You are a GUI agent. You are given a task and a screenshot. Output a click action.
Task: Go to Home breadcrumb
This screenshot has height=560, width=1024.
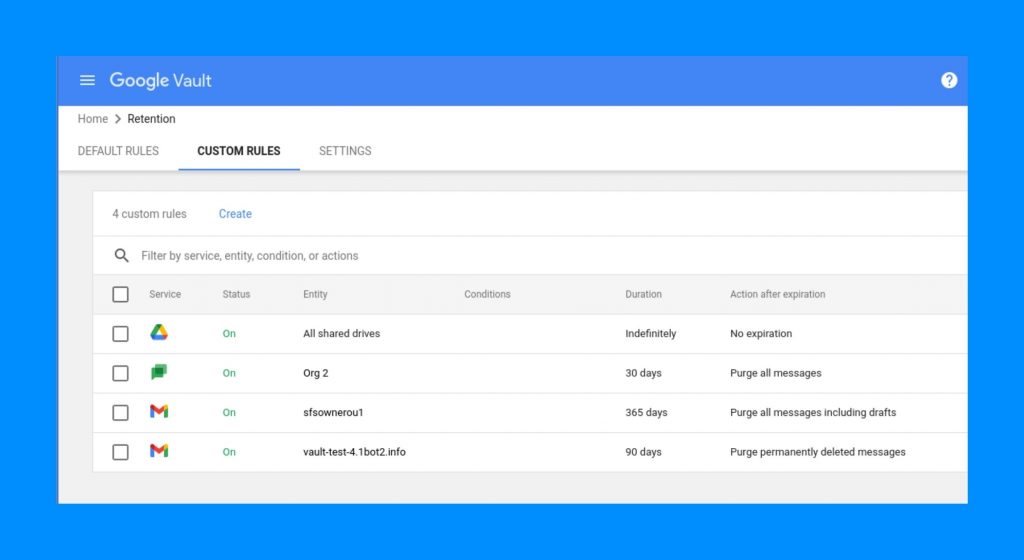[93, 119]
